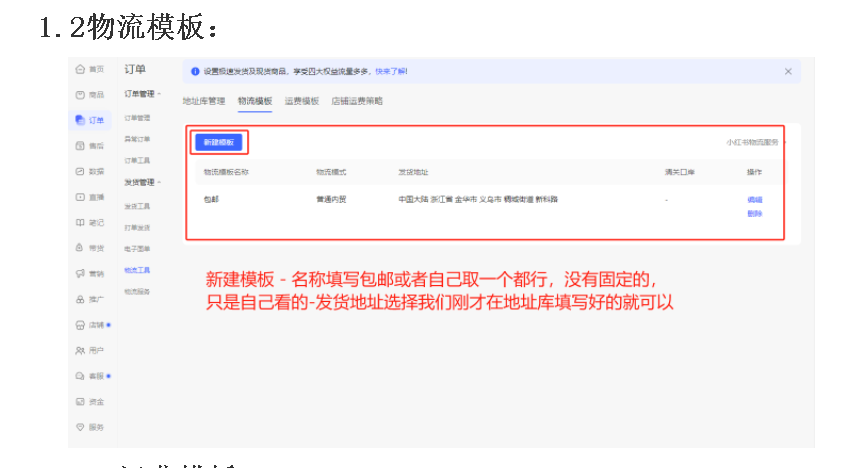Viewport: 867px width, 468px height.
Task: Open 快来了解 link in banner
Action: [x=391, y=71]
